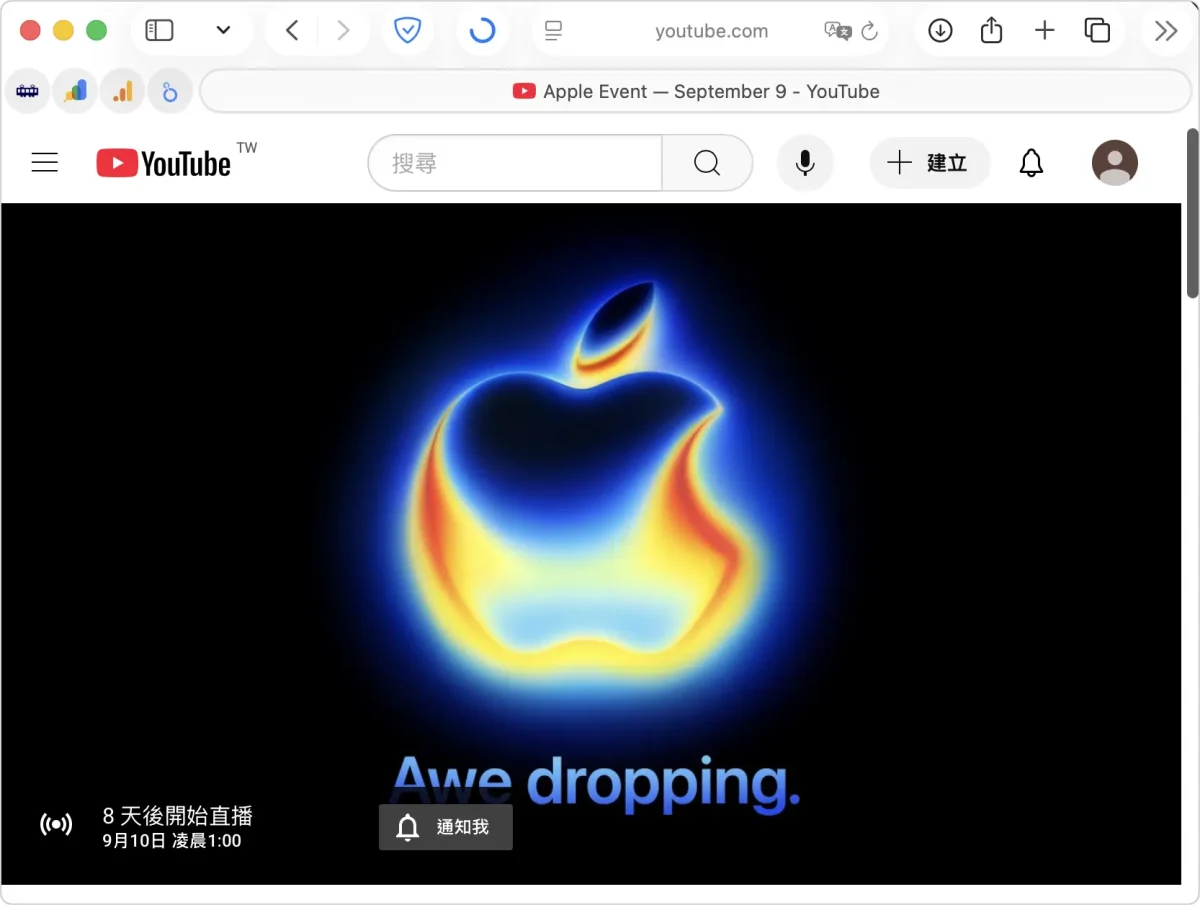The image size is (1200, 905).
Task: Click the 9月10日 凌晨1:00 date text
Action: click(x=172, y=841)
